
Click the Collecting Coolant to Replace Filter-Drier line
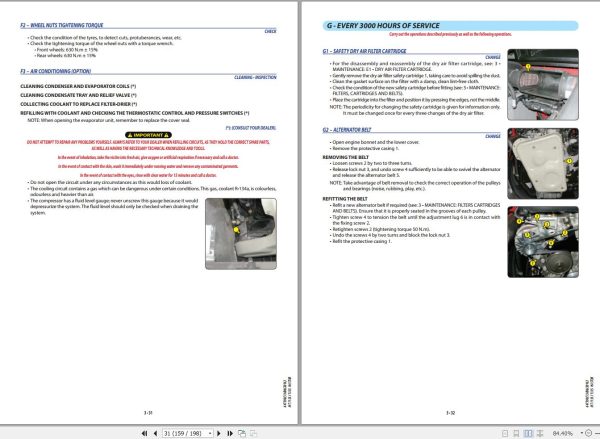79,104
